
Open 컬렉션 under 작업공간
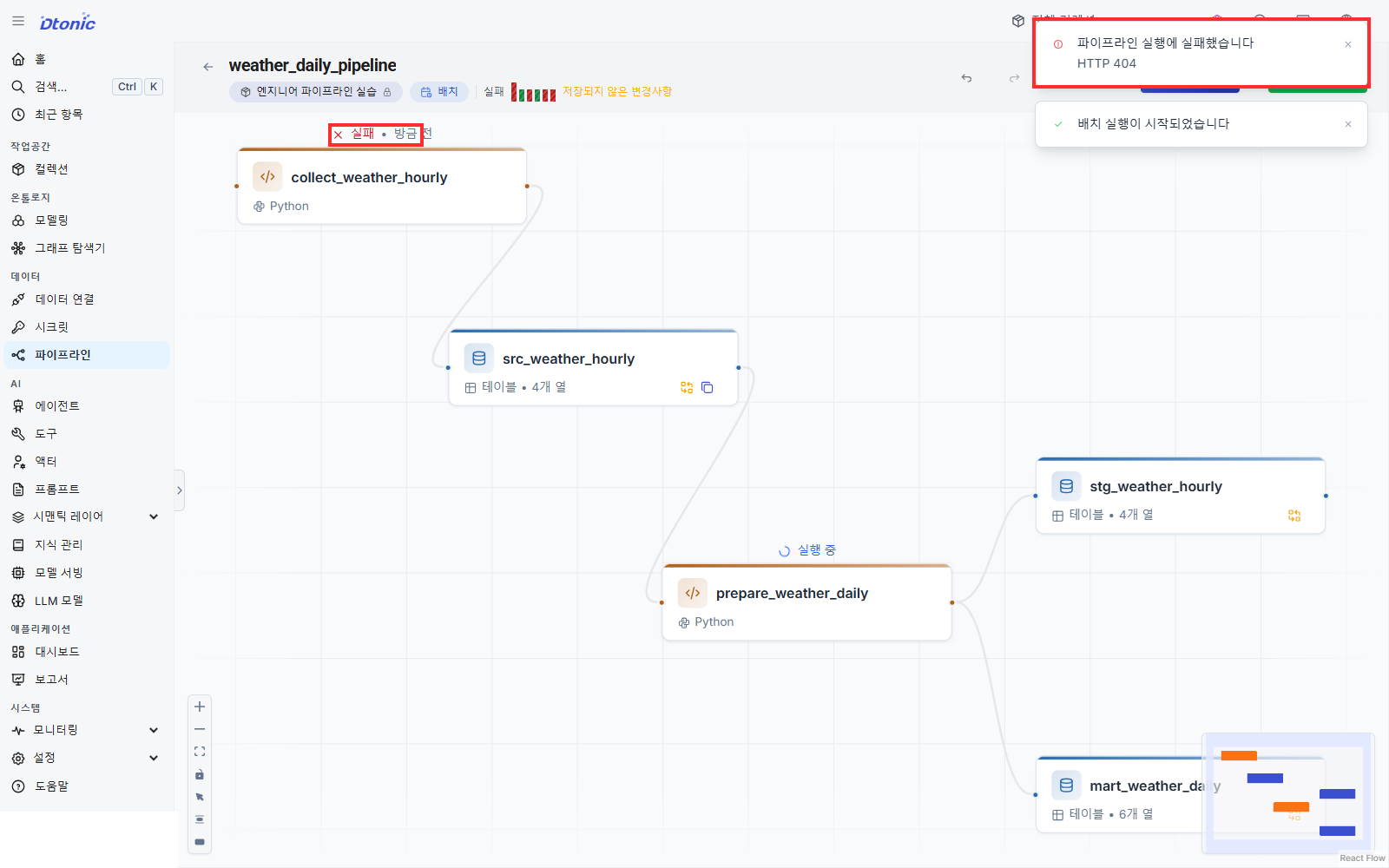[x=87, y=169]
